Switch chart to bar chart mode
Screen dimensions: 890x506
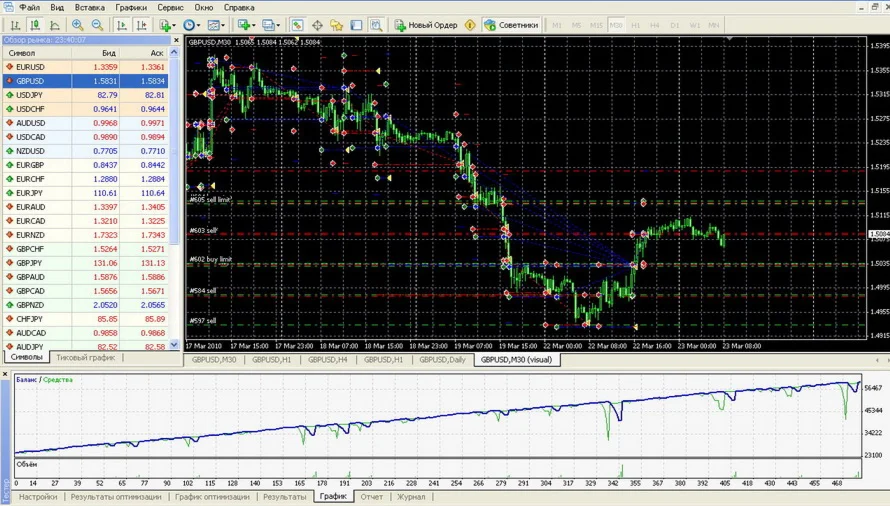coord(16,25)
